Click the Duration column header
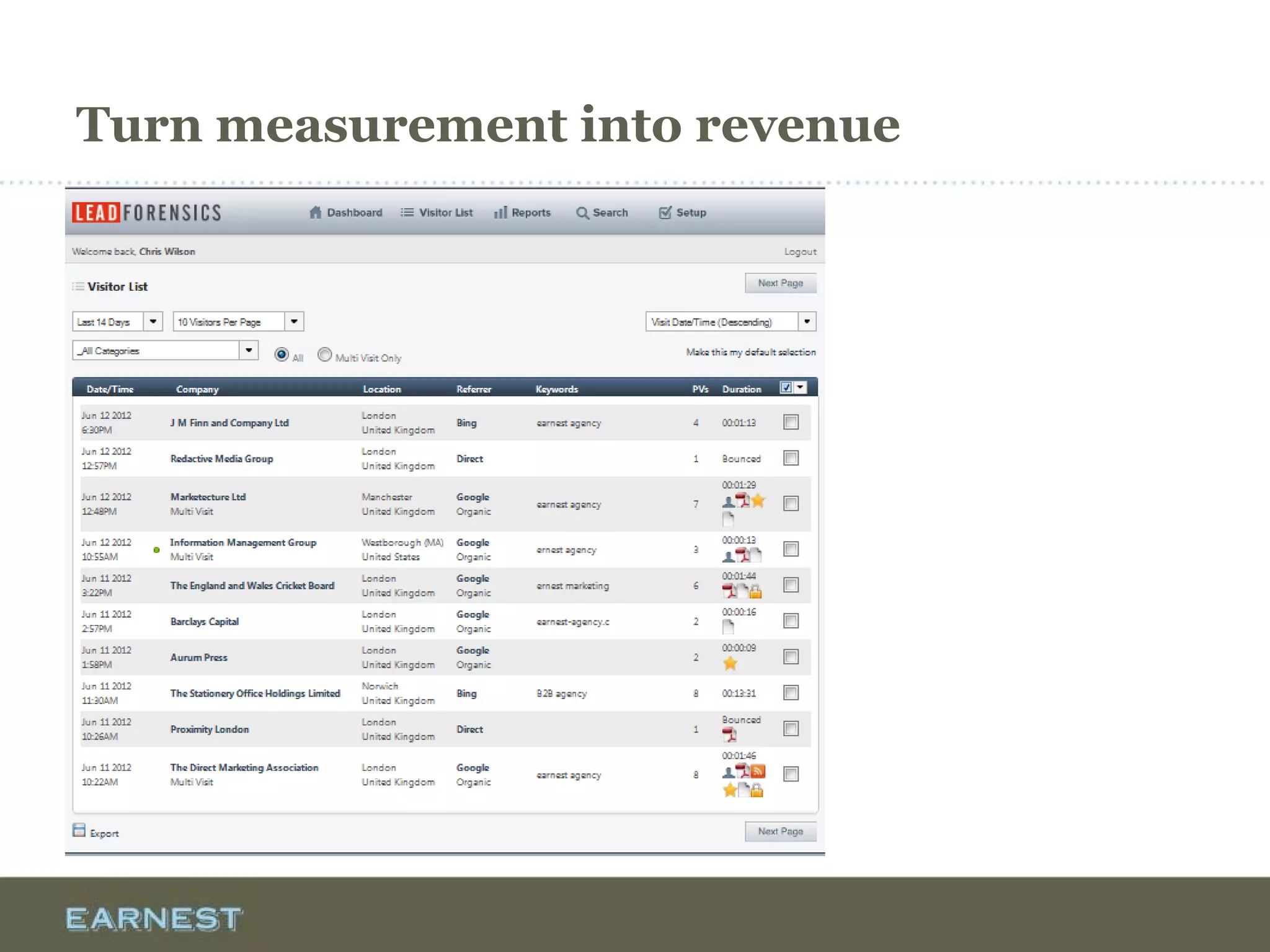The width and height of the screenshot is (1270, 952). [742, 389]
